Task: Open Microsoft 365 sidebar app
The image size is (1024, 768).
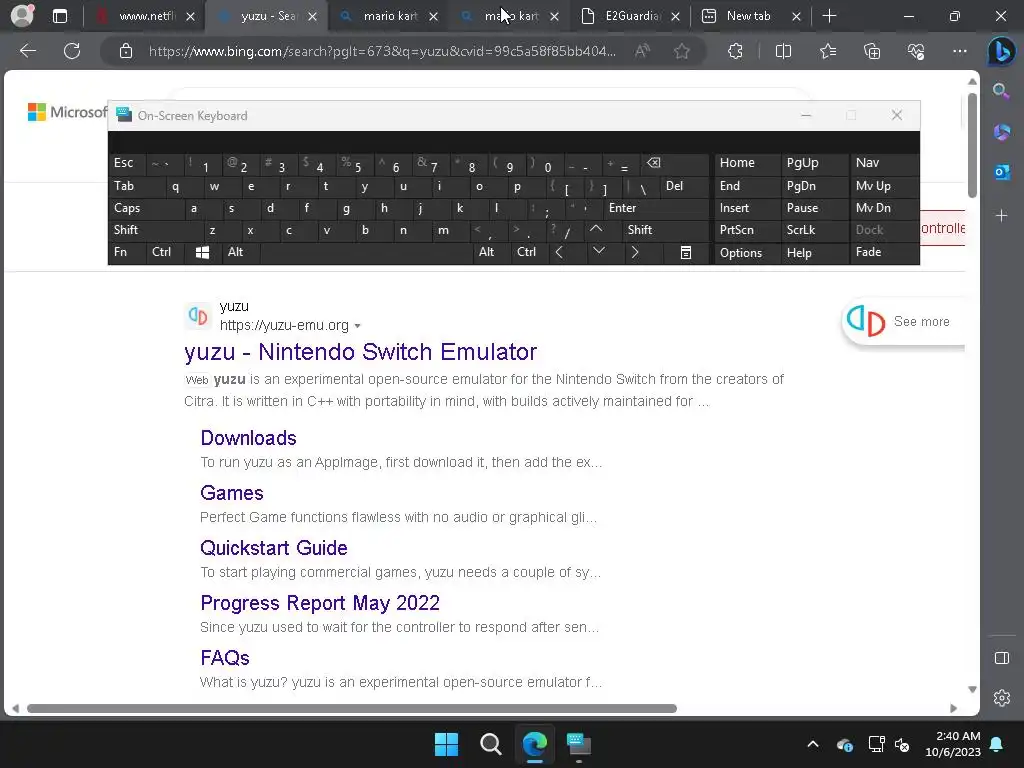Action: pos(1001,132)
